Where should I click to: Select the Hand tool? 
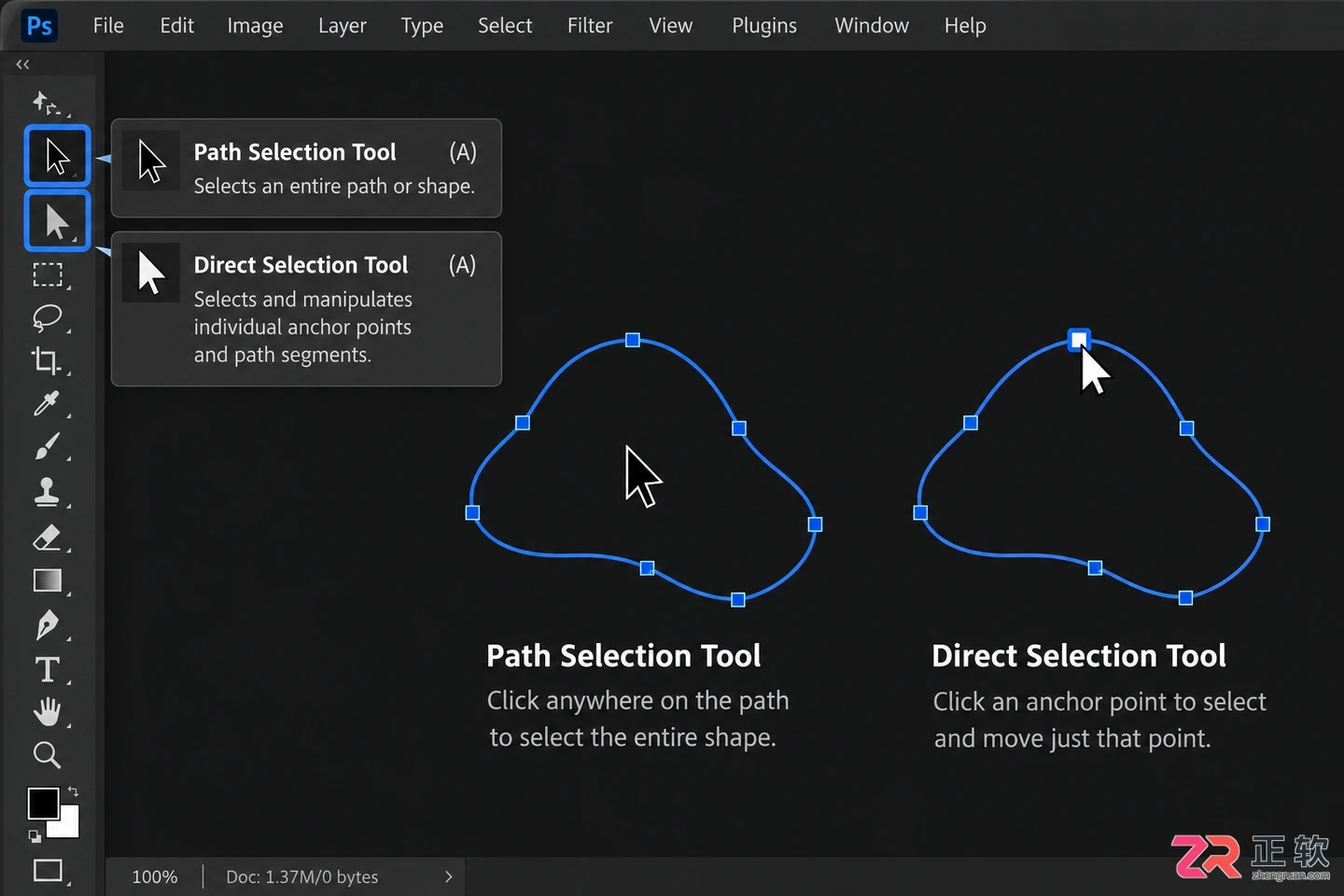tap(48, 712)
